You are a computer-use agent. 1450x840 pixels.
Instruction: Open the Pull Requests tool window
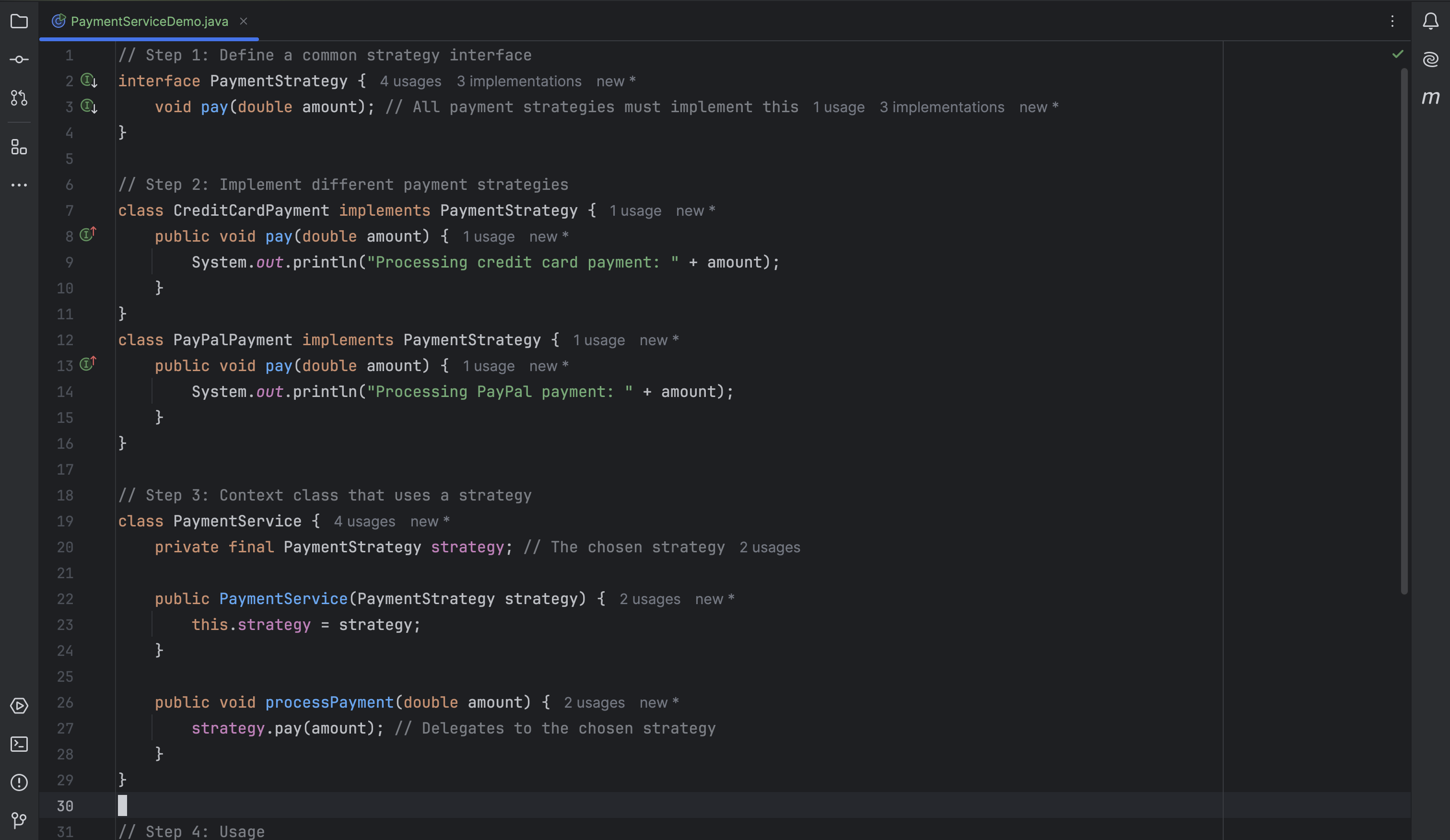coord(19,98)
